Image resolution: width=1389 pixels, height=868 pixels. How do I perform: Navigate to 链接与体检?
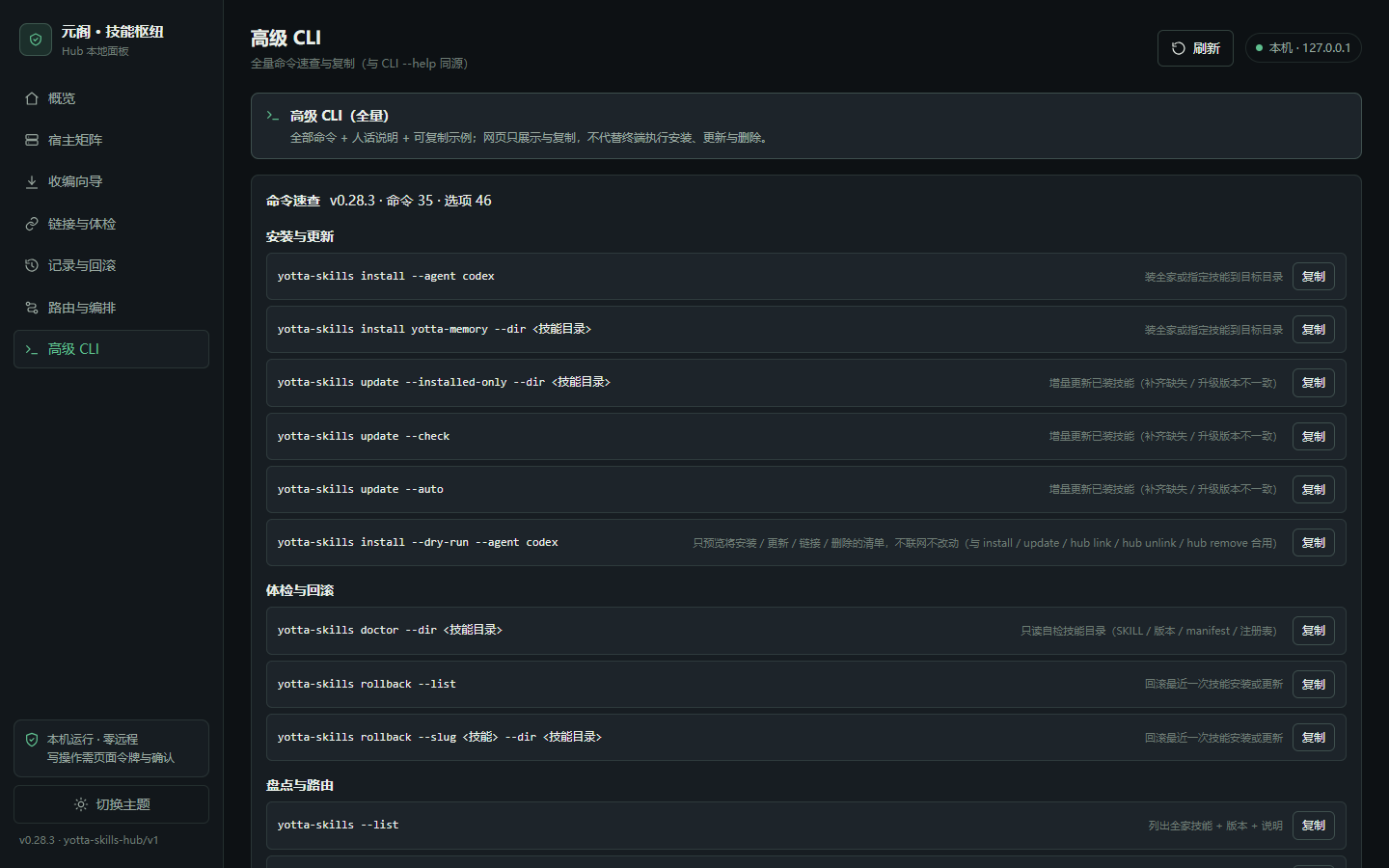coord(111,224)
